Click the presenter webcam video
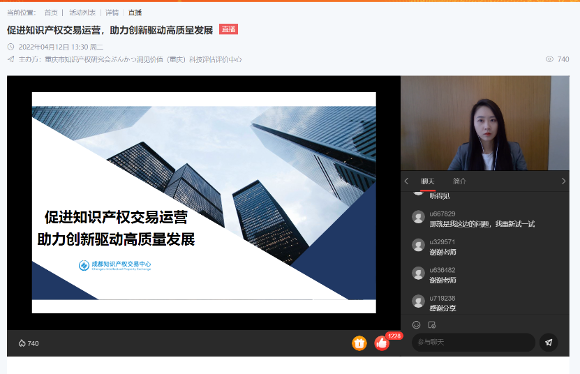580x374 pixels. (485, 123)
